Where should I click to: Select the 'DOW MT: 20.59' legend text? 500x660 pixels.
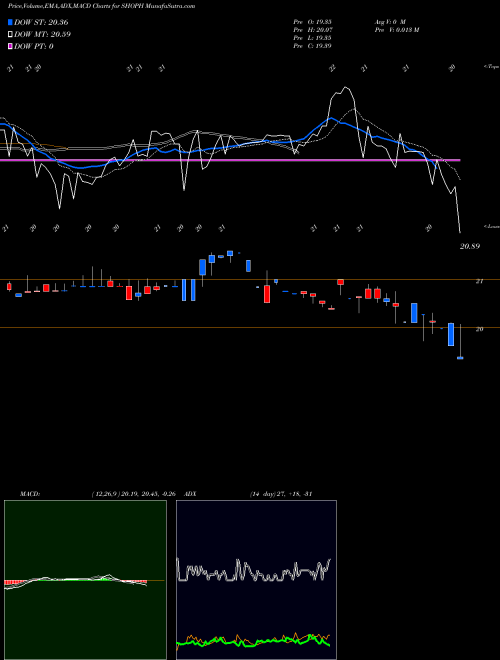pyautogui.click(x=42, y=35)
